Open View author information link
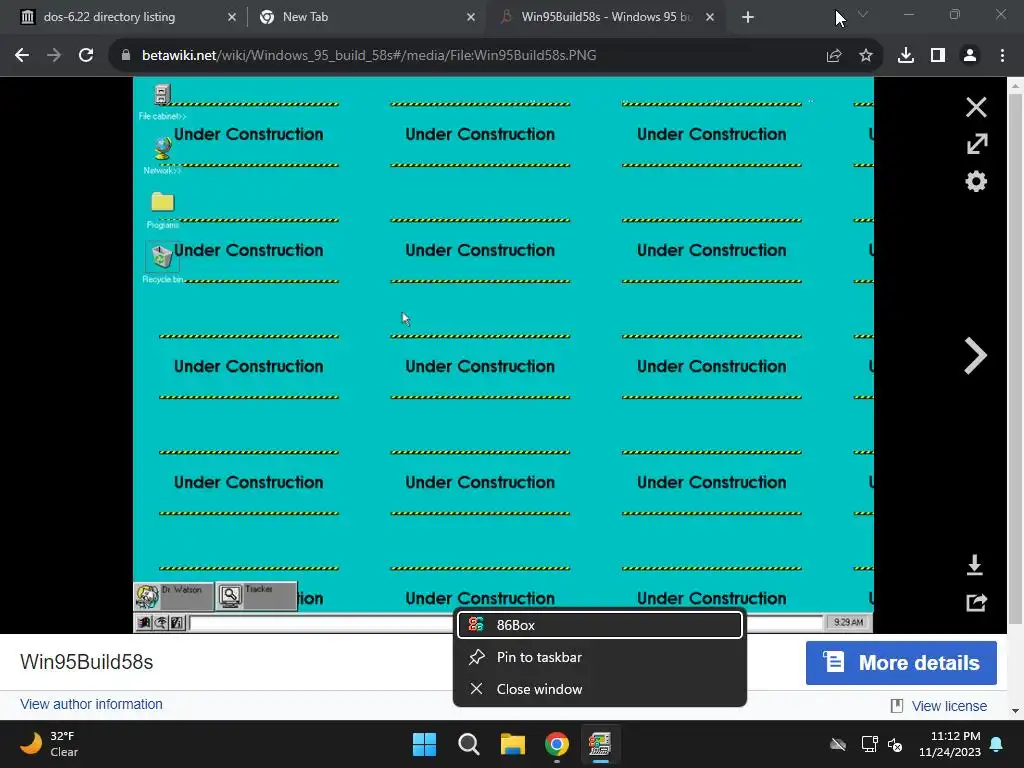Image resolution: width=1024 pixels, height=768 pixels. pyautogui.click(x=91, y=704)
